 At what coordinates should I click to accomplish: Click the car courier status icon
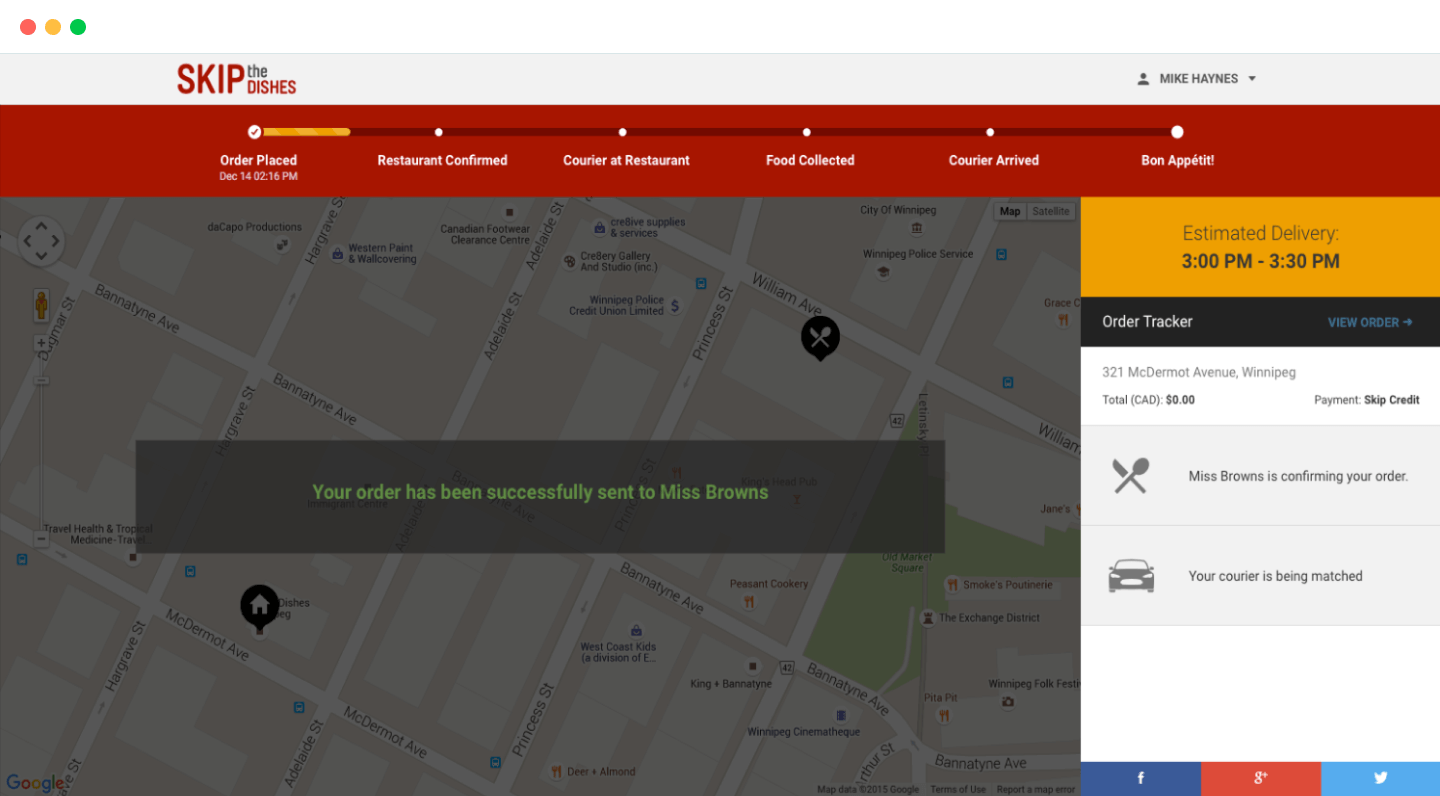pos(1131,576)
